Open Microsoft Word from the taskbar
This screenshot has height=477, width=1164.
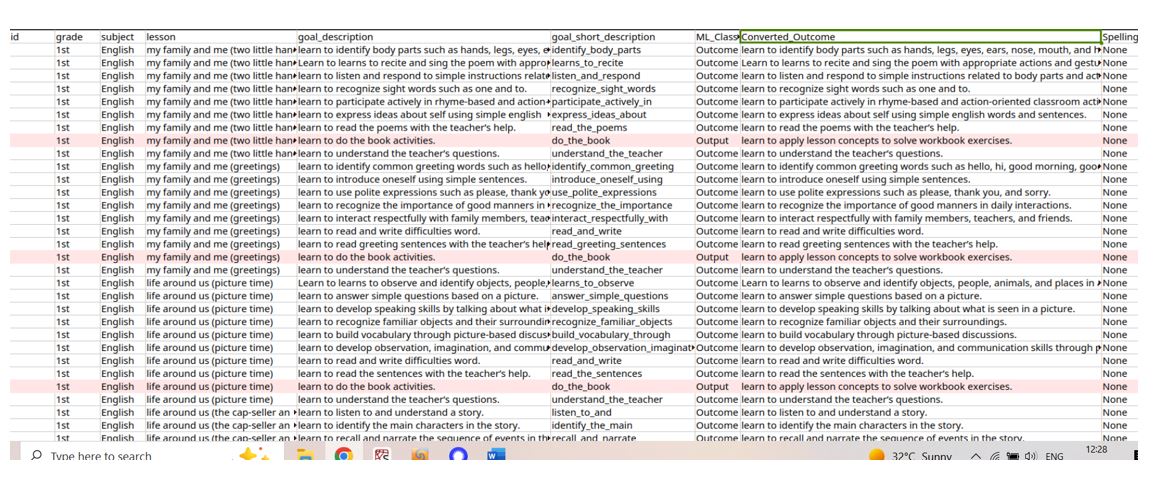click(496, 455)
